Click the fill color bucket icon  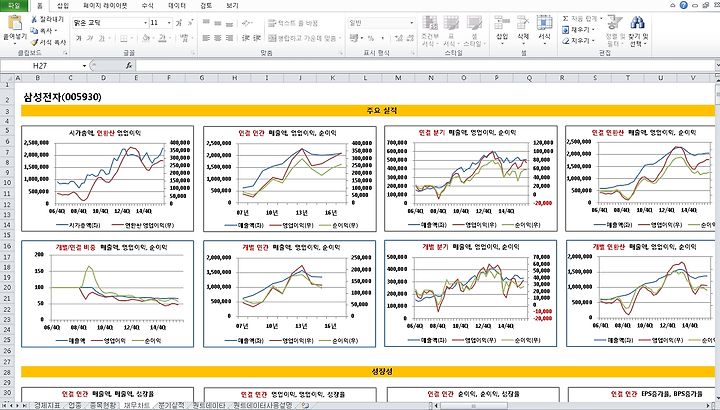[x=146, y=38]
